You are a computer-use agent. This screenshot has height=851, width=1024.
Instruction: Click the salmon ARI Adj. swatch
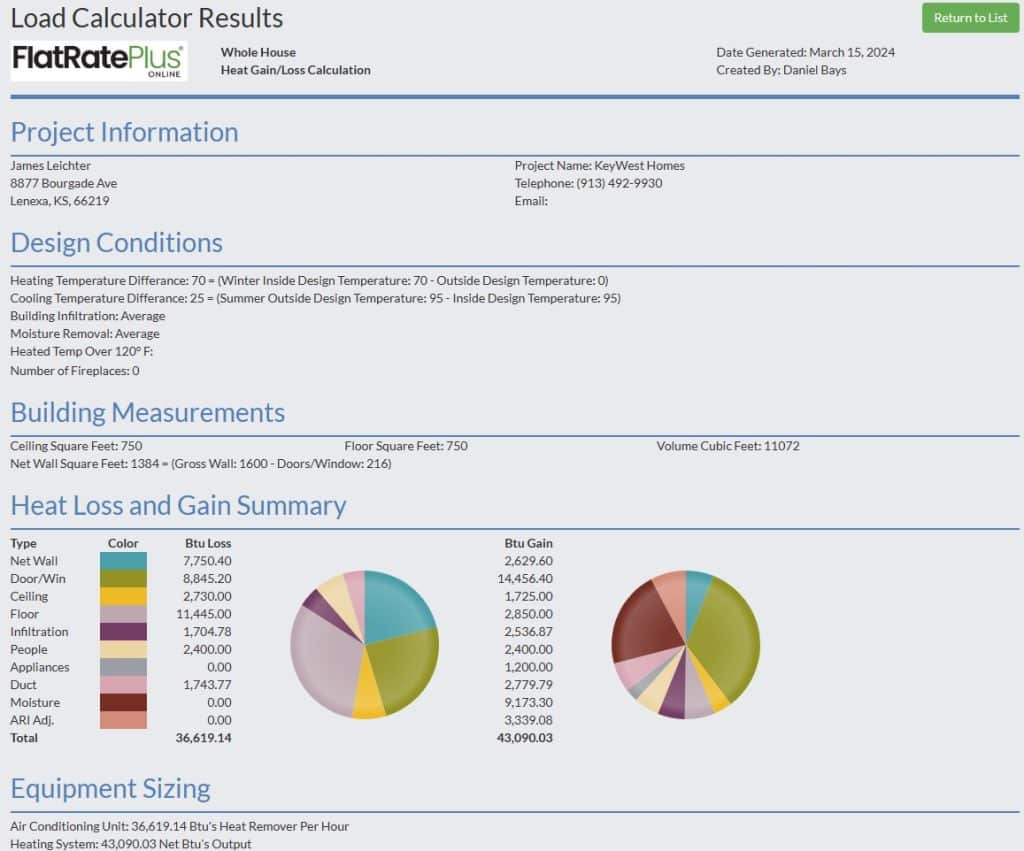123,720
